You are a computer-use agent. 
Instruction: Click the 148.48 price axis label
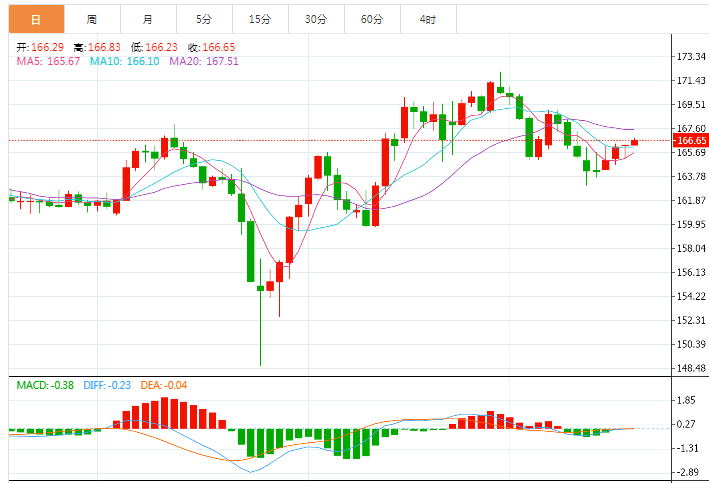[x=690, y=368]
